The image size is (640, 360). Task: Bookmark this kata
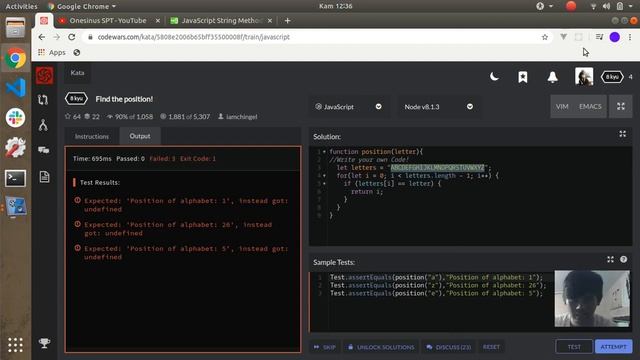click(x=523, y=77)
